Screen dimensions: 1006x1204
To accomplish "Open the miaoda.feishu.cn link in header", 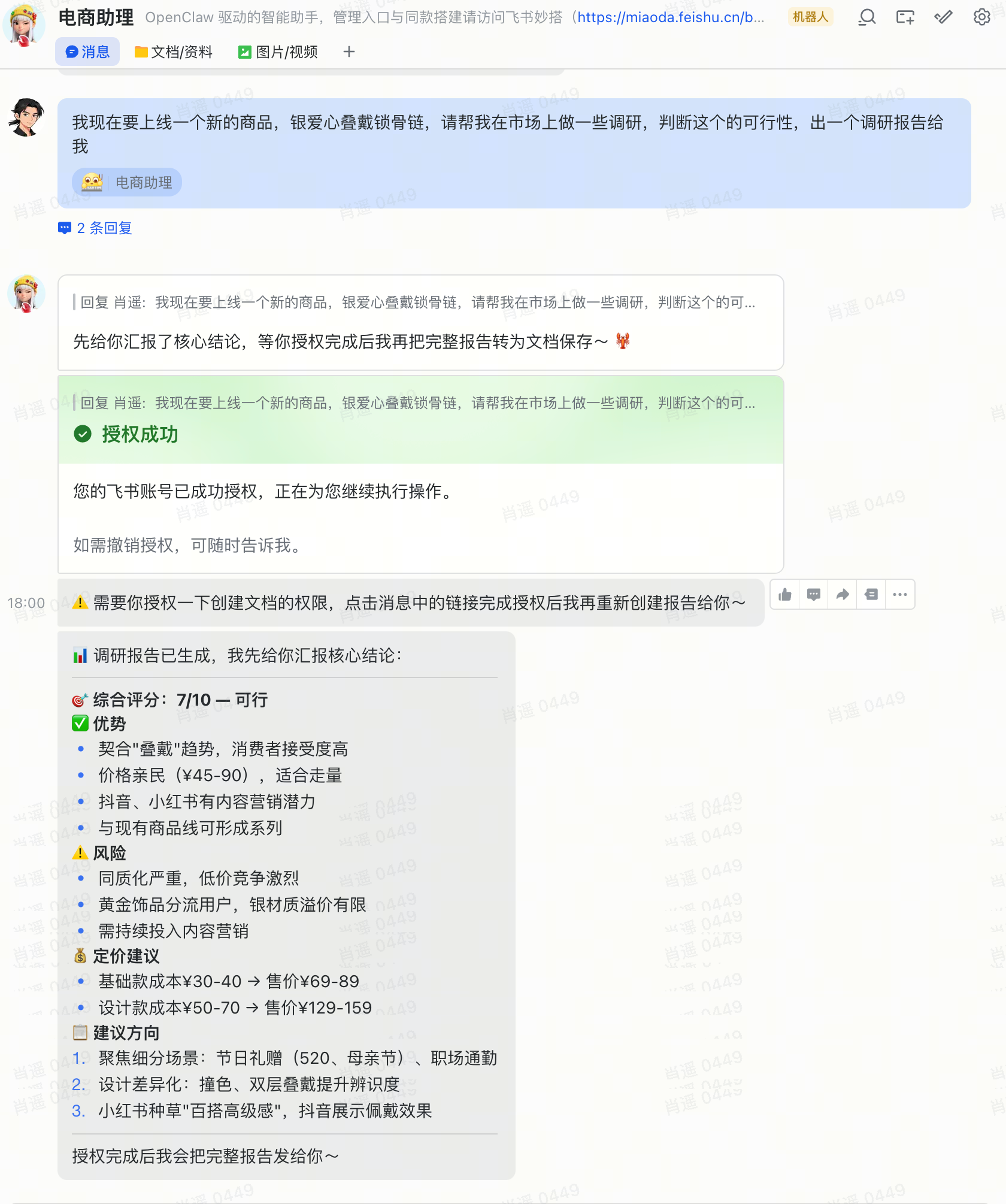I will (671, 17).
